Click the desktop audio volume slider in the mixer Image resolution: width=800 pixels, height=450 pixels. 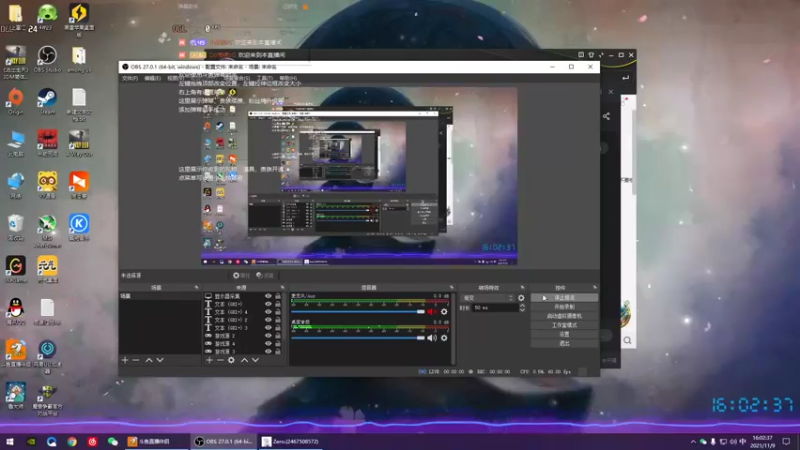(358, 338)
